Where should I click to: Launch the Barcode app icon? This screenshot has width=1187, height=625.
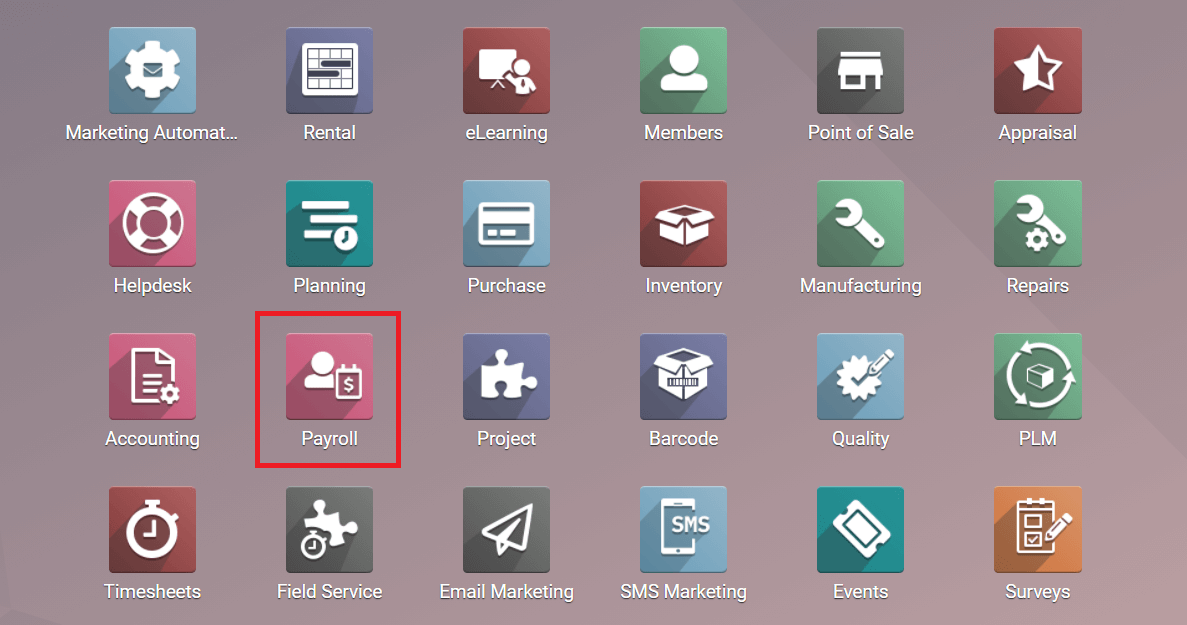click(684, 376)
